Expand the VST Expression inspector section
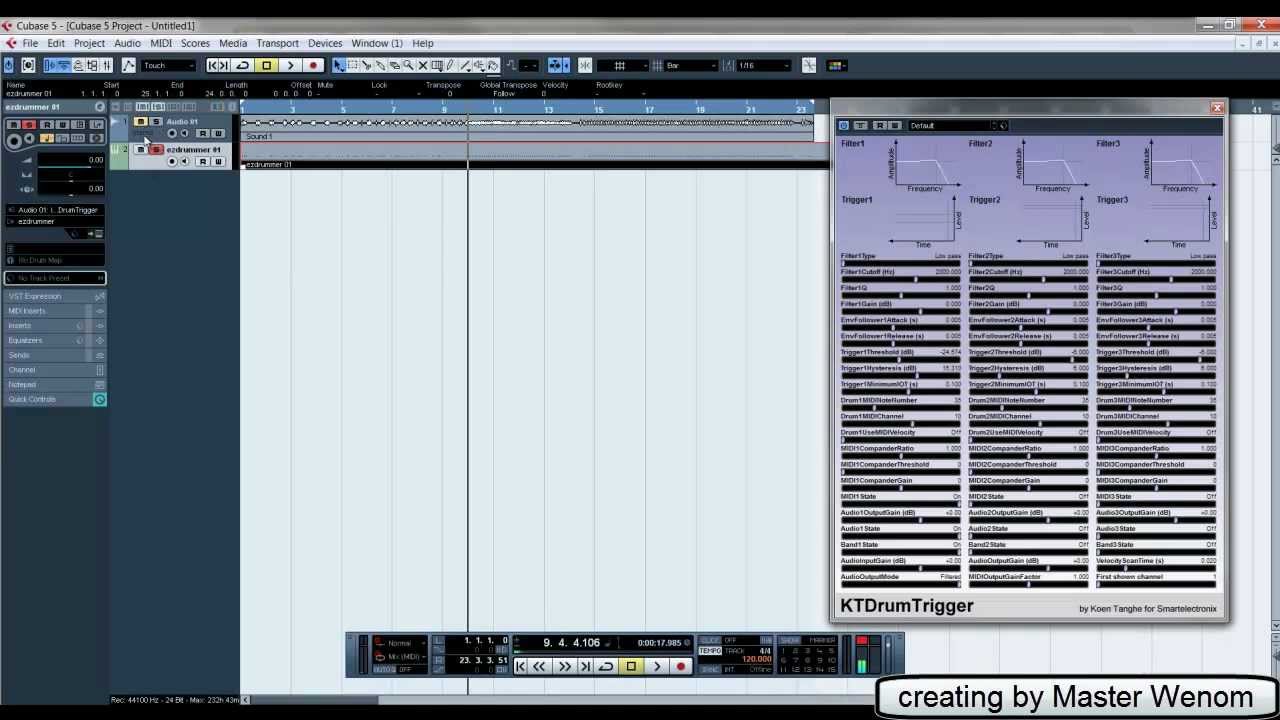The width and height of the screenshot is (1280, 720). [x=55, y=296]
